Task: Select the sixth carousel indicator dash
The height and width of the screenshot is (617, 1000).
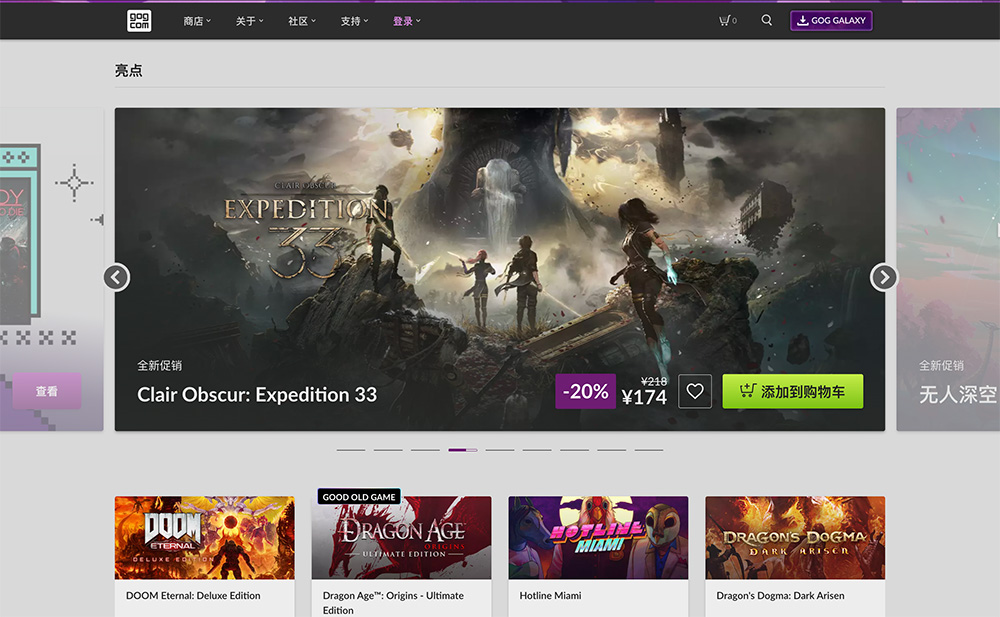Action: click(537, 450)
